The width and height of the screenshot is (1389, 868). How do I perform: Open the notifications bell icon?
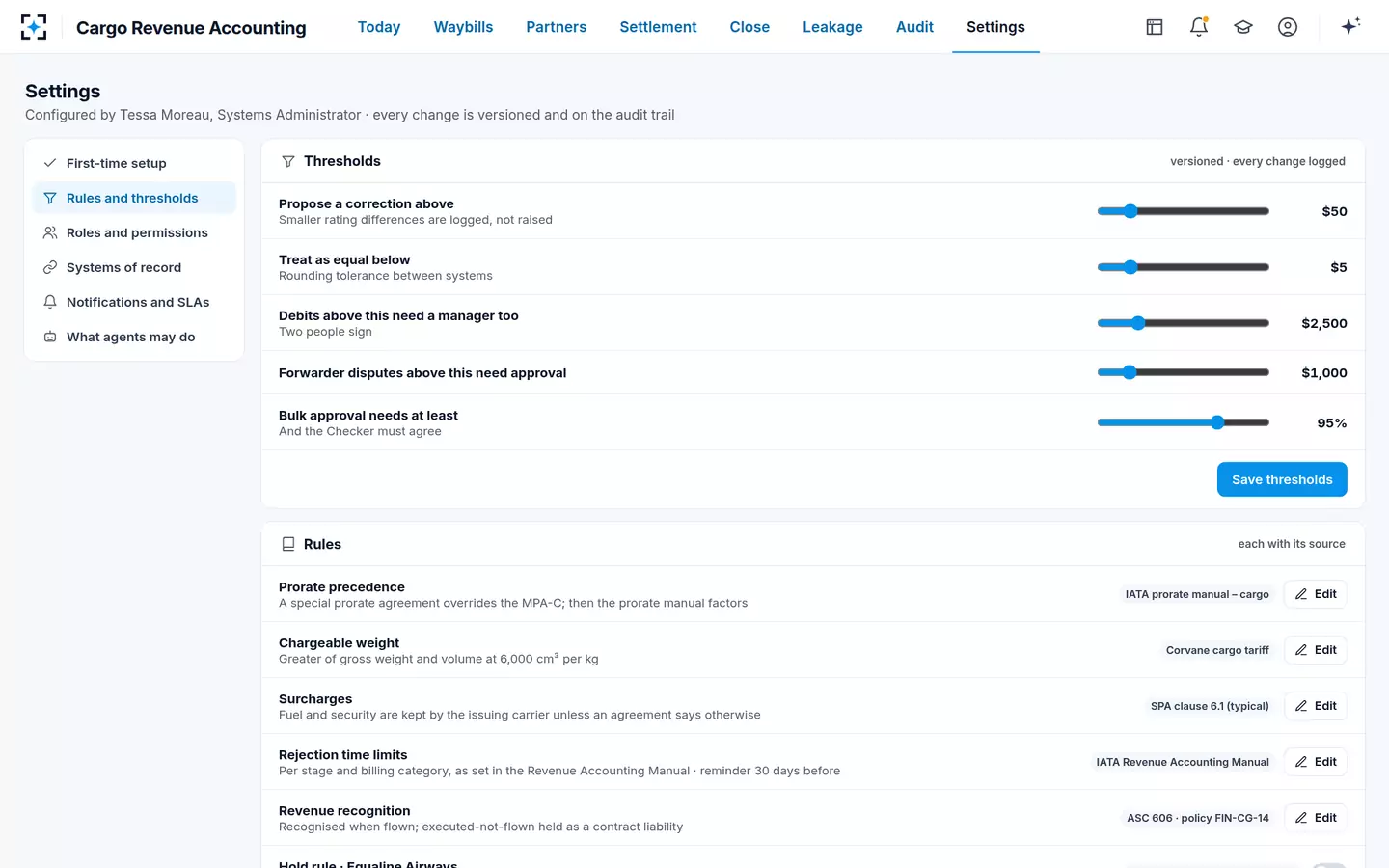point(1199,27)
